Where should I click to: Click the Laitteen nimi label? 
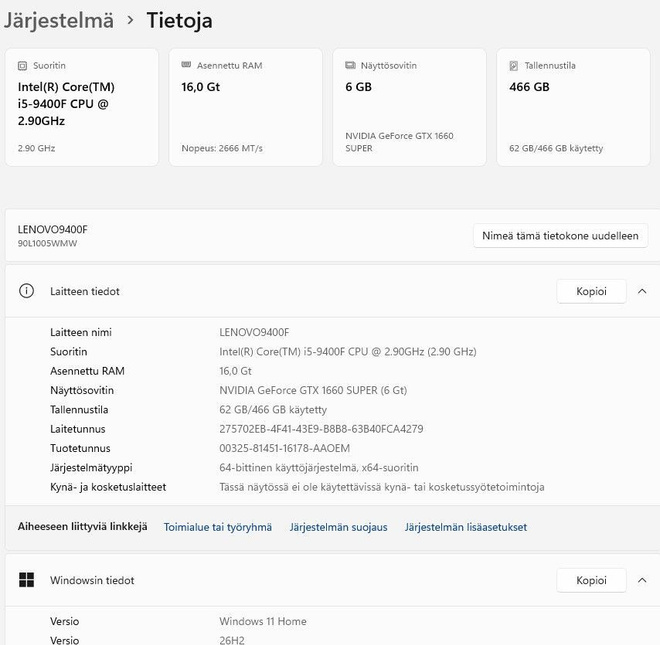(81, 332)
